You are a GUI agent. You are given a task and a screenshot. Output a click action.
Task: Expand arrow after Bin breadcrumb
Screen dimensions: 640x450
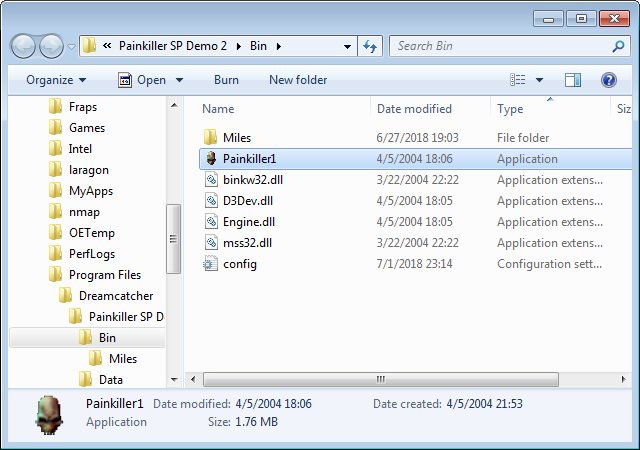point(279,46)
